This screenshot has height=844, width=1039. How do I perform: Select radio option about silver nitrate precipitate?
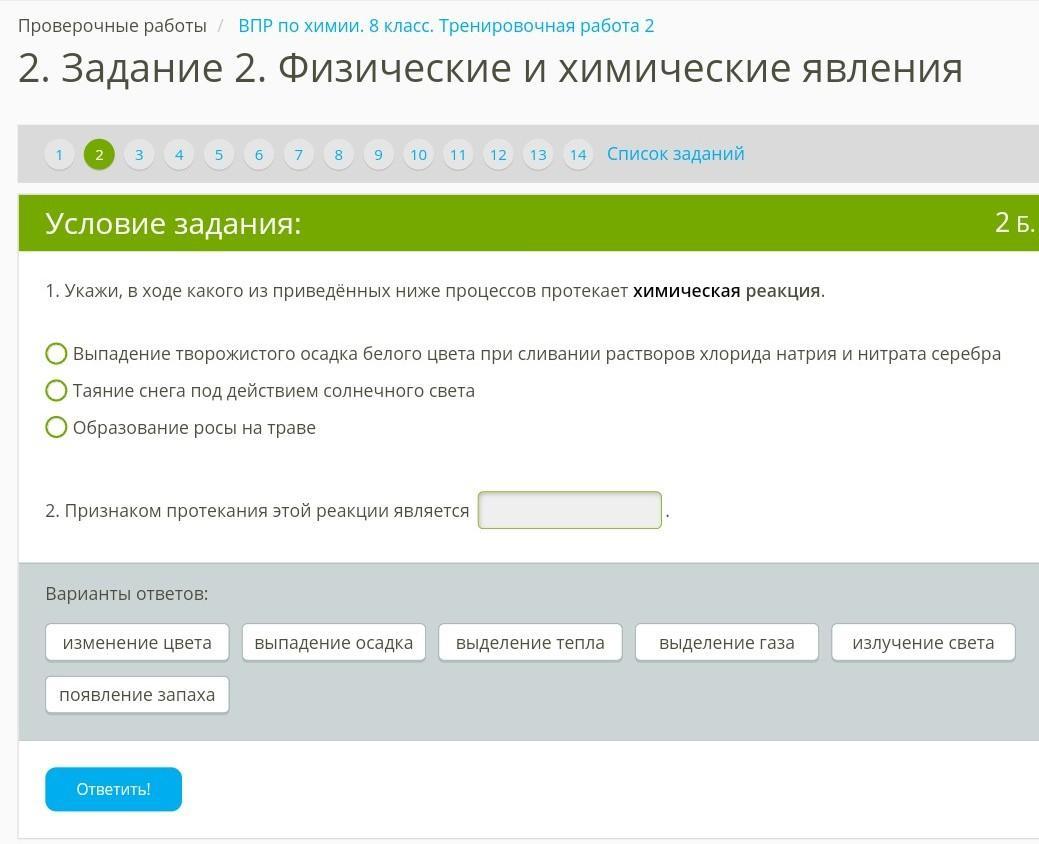click(x=56, y=354)
